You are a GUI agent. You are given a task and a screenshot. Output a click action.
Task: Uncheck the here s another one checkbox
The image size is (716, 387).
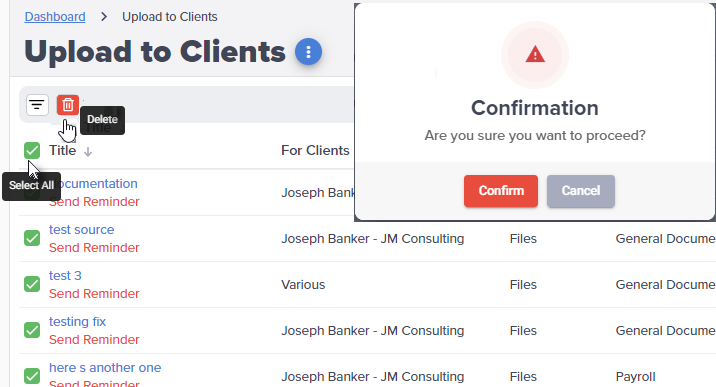(x=32, y=376)
